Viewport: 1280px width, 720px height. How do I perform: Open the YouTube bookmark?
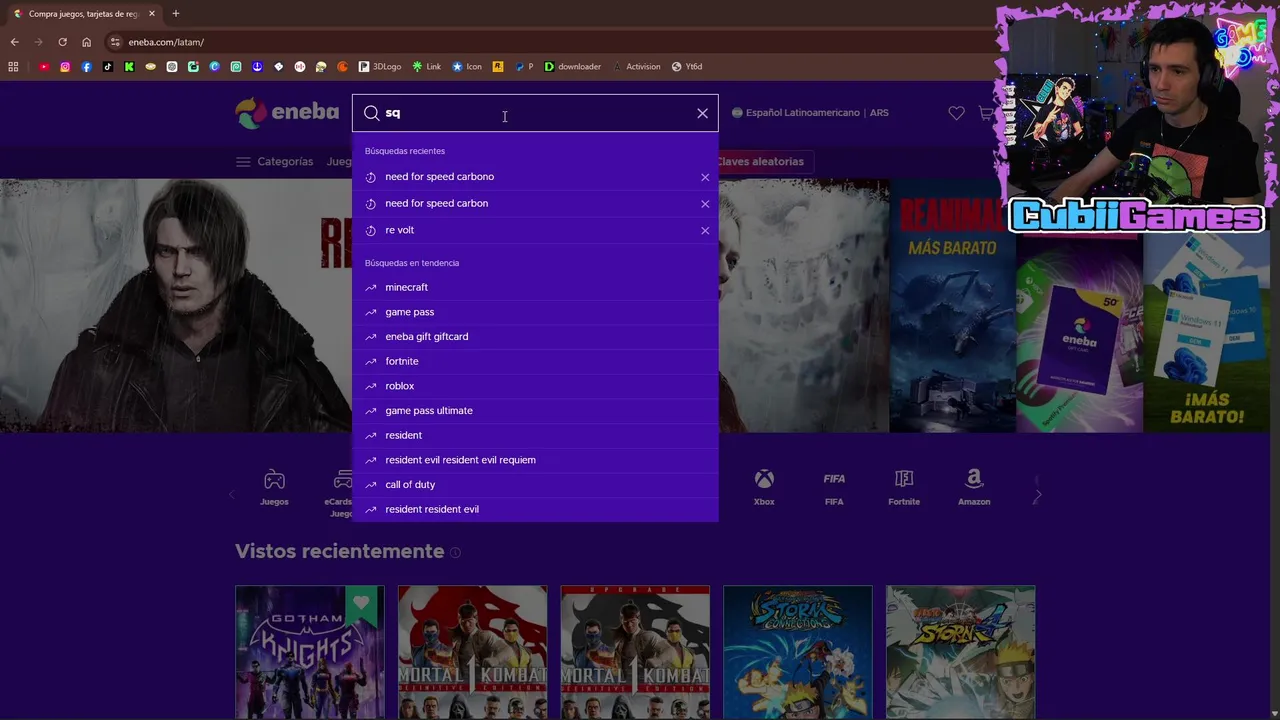coord(44,67)
